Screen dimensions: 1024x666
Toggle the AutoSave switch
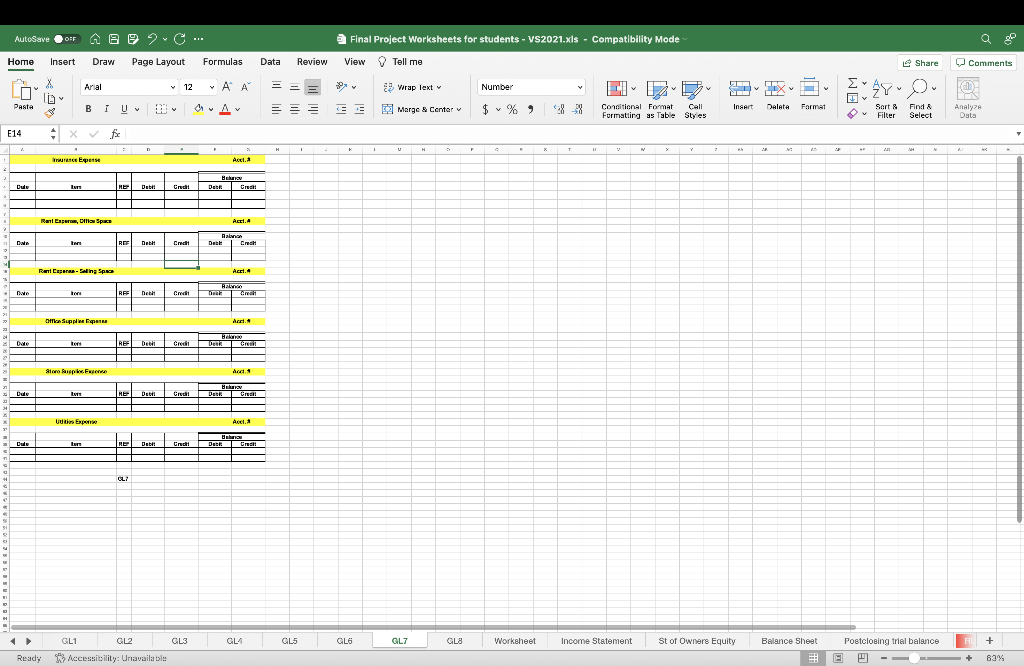click(x=66, y=39)
